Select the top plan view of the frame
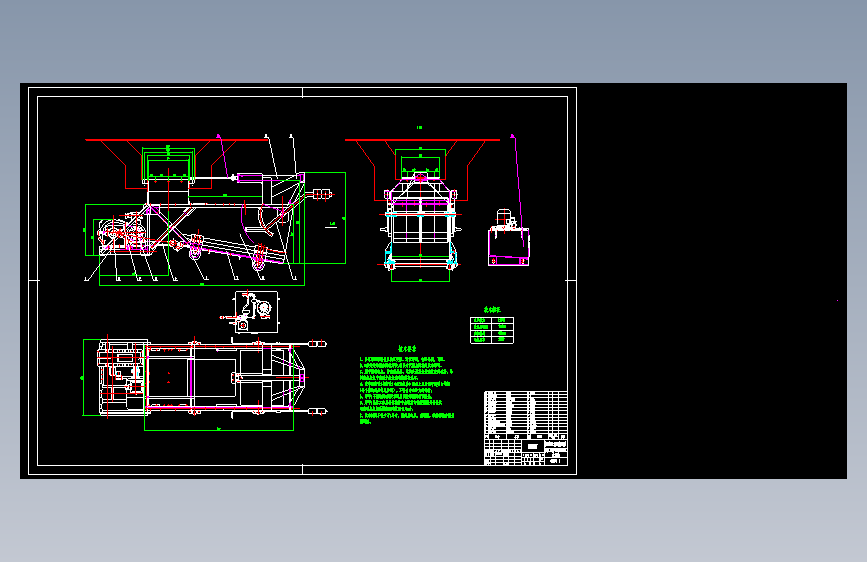867x562 pixels. [205, 382]
